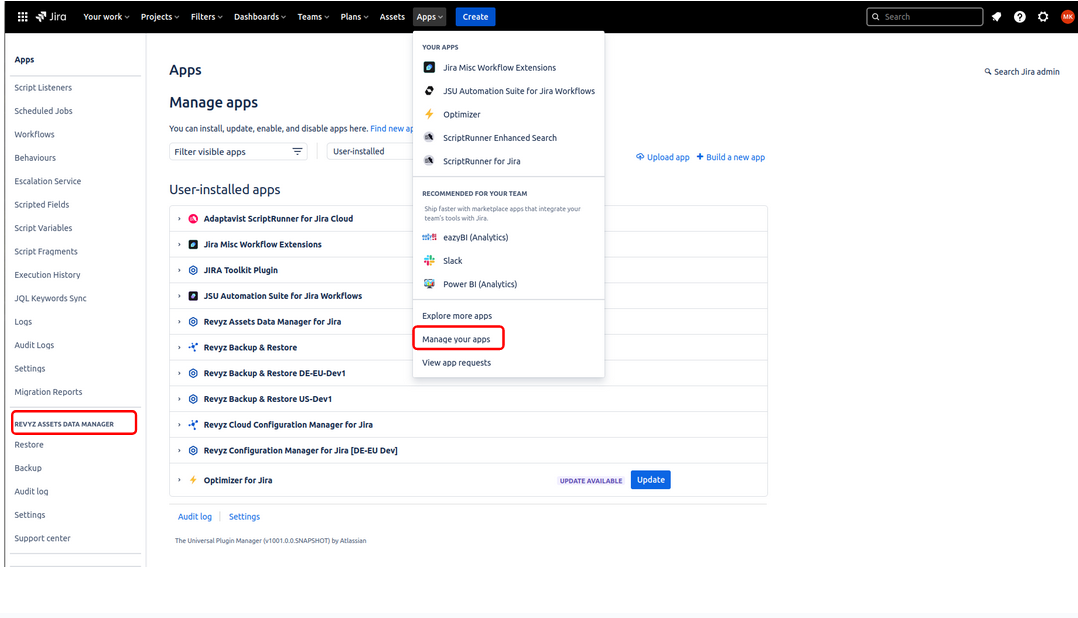Open the settings gear icon

click(1043, 17)
